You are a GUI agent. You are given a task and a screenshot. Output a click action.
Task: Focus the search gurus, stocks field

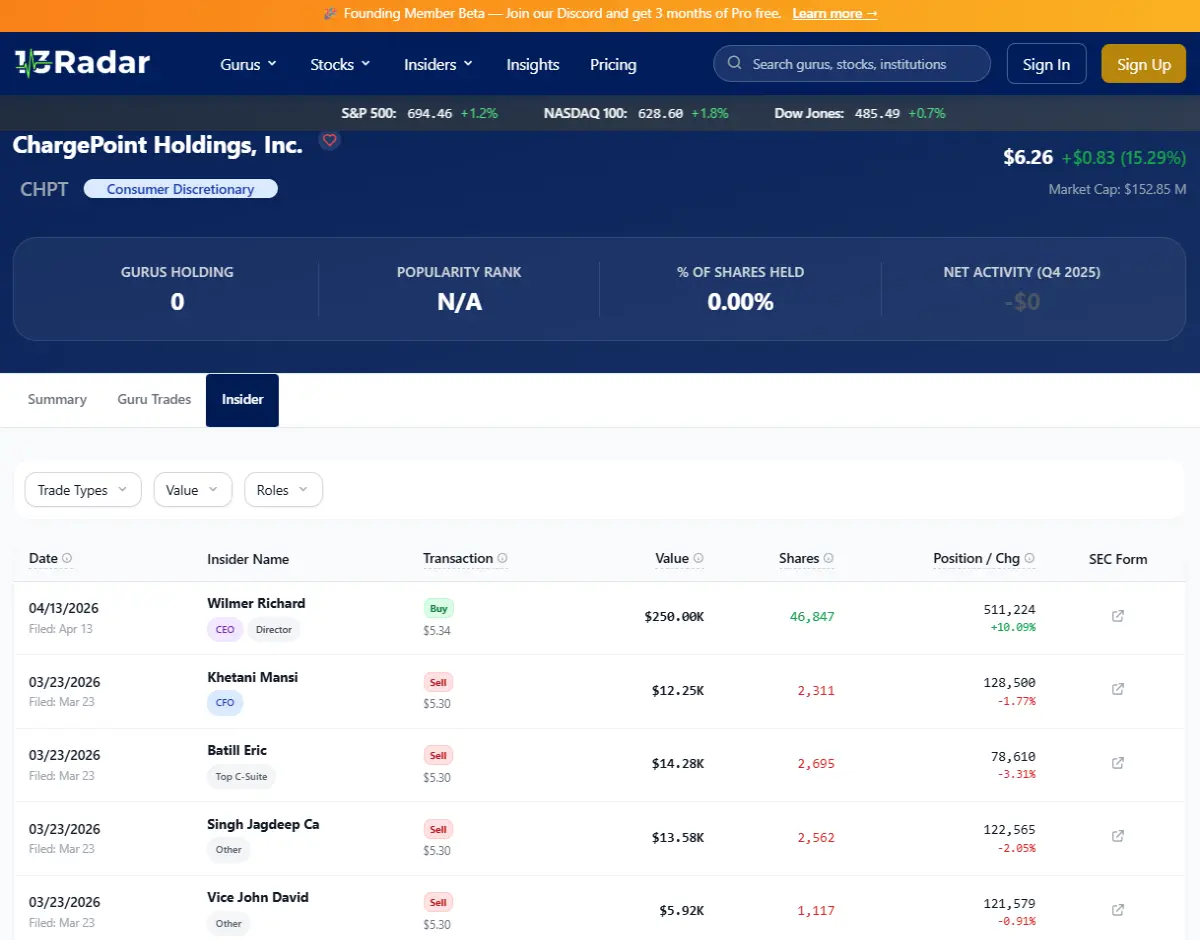[x=852, y=64]
